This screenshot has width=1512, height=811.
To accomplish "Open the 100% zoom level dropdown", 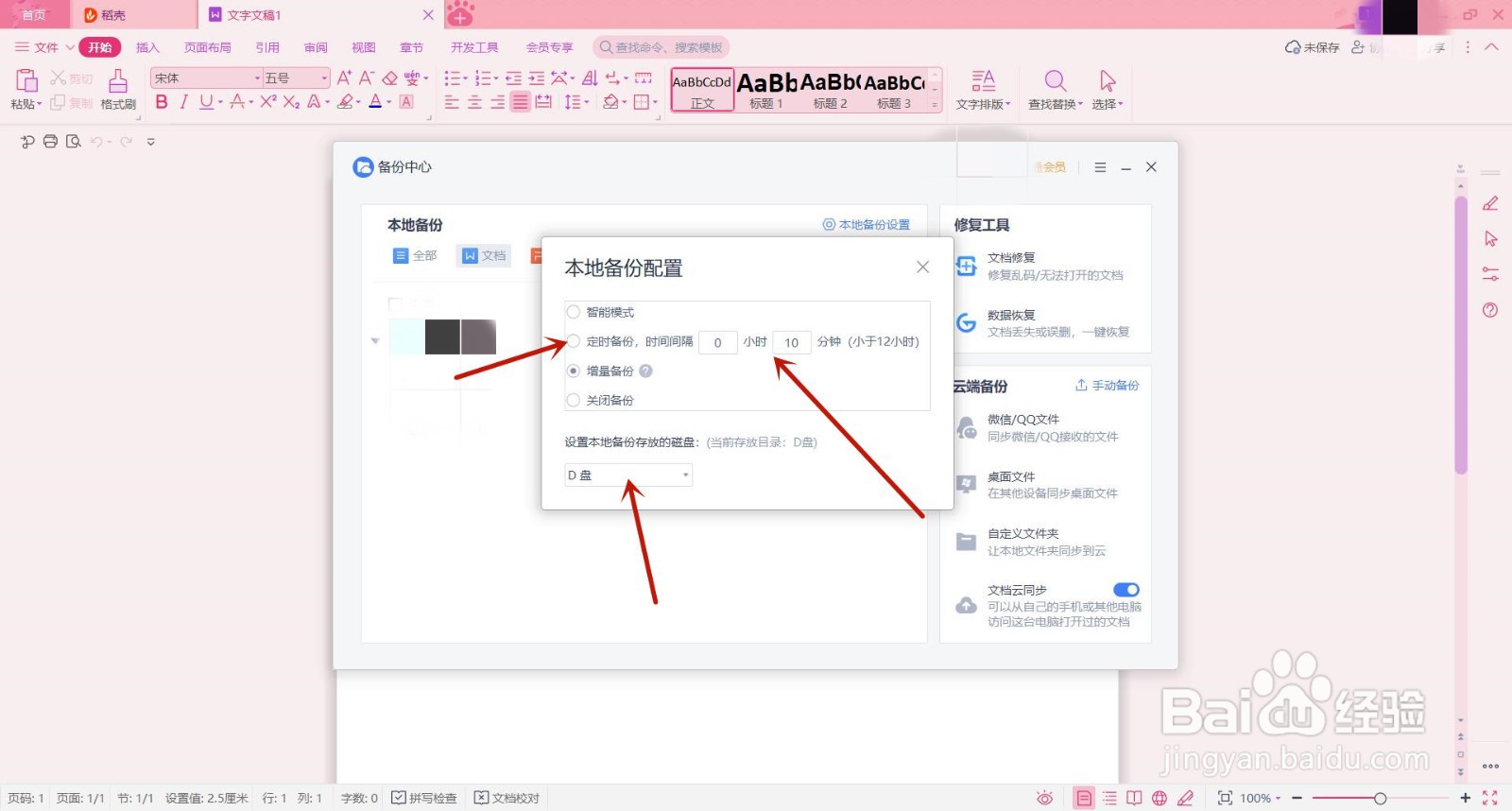I will click(x=1261, y=798).
